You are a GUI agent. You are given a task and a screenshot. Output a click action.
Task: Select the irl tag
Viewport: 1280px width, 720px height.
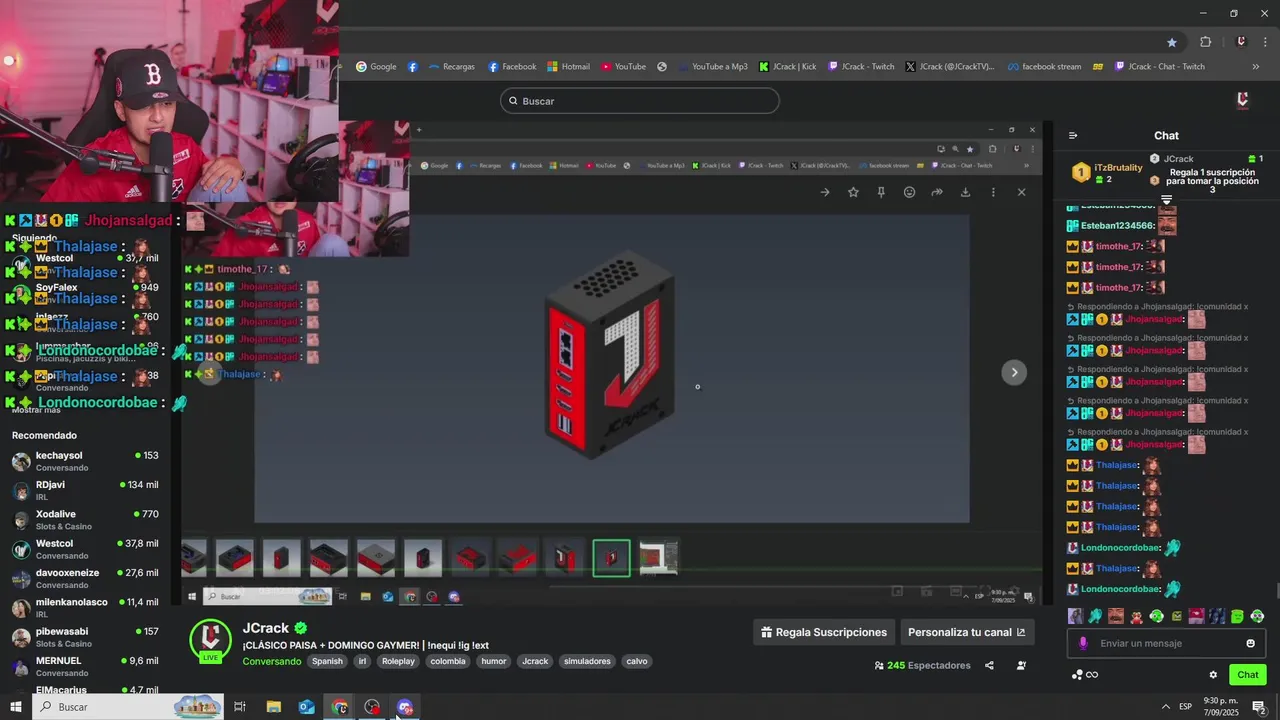[362, 661]
